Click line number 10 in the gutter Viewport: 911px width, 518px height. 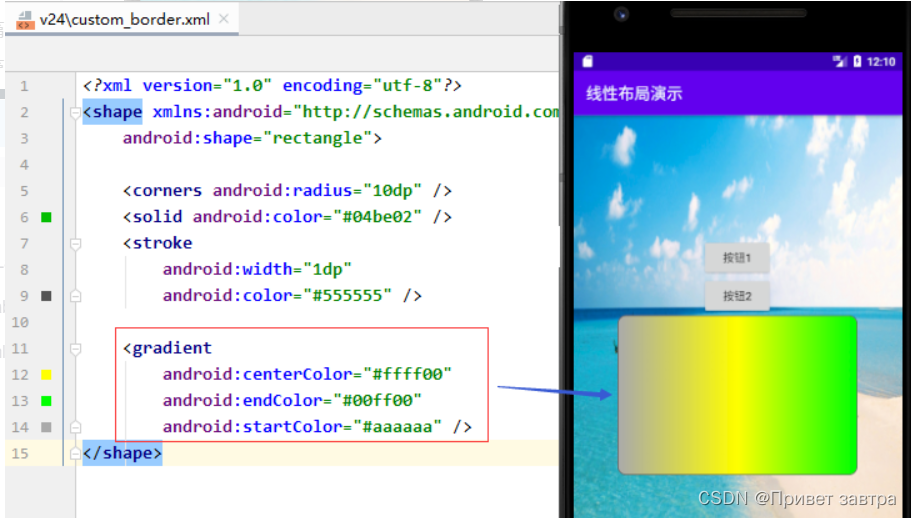(20, 322)
